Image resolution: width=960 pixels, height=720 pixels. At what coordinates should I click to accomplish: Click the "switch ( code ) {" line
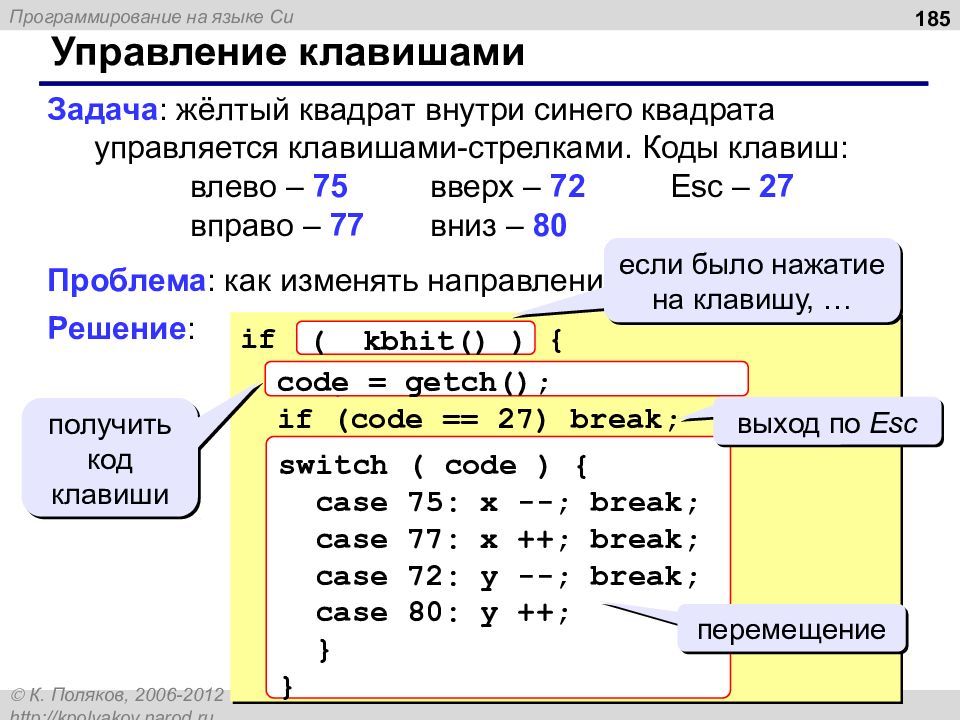tap(433, 466)
